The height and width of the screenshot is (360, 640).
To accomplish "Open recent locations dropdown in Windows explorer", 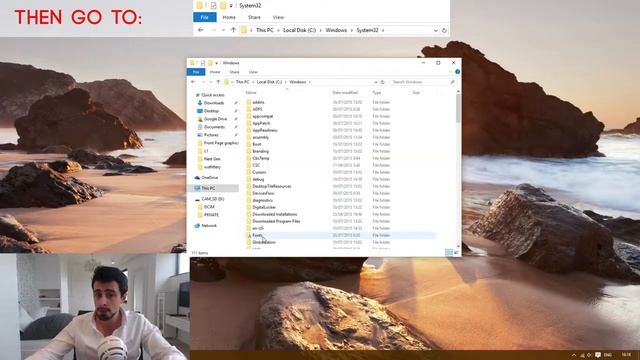I will point(211,82).
